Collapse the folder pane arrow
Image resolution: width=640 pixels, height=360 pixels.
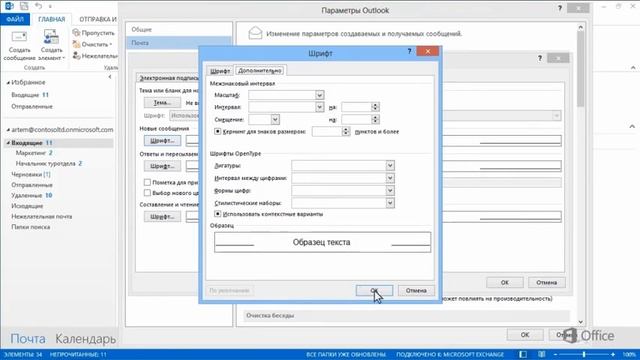pos(110,76)
